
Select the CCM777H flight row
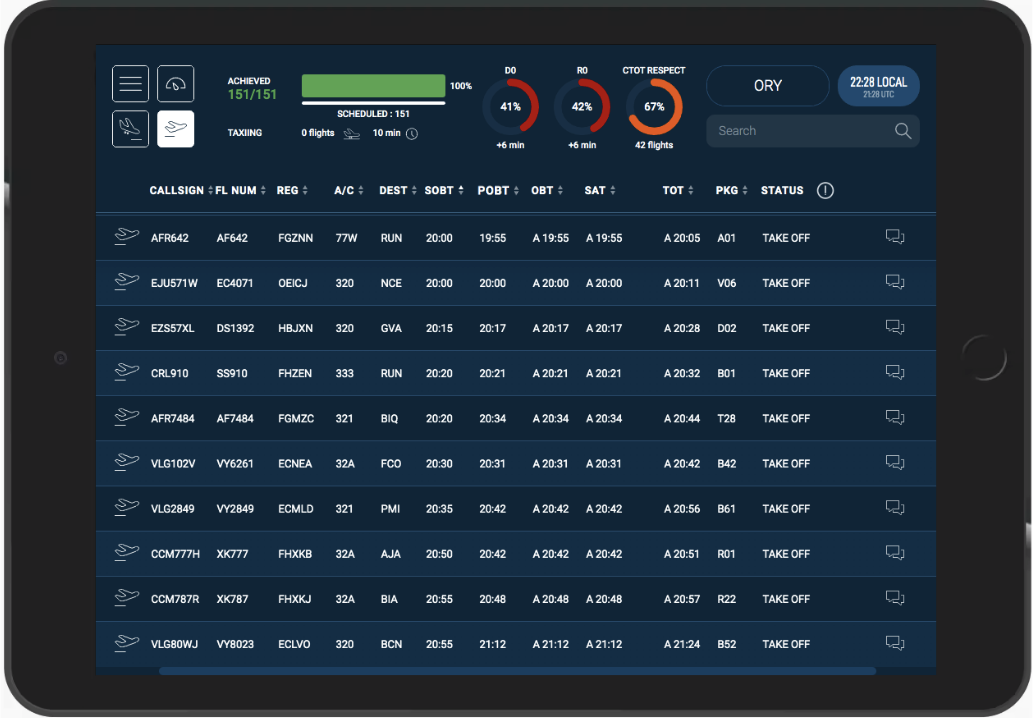[x=500, y=553]
